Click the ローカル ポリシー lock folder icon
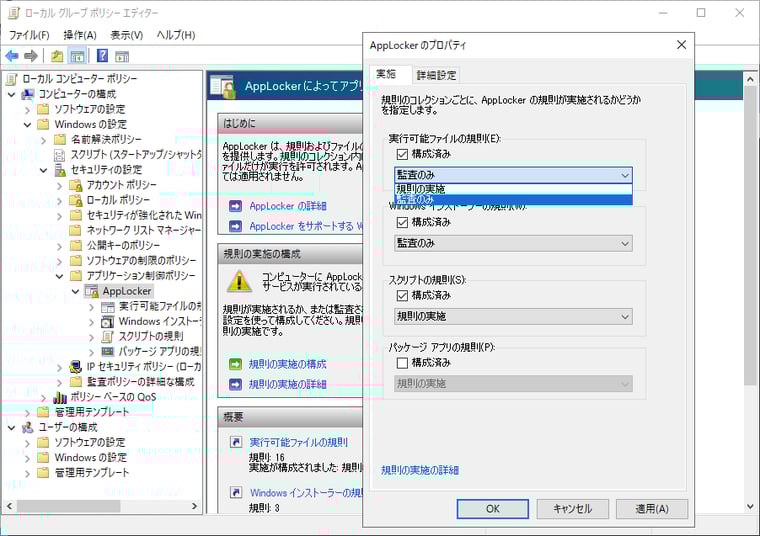This screenshot has height=536, width=760. 76,200
